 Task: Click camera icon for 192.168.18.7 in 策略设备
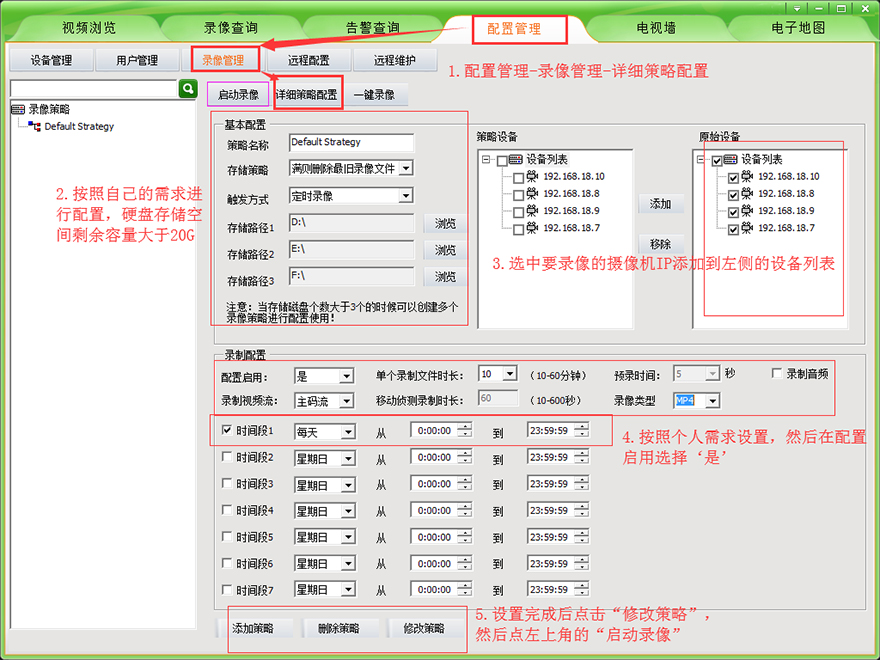pos(532,229)
